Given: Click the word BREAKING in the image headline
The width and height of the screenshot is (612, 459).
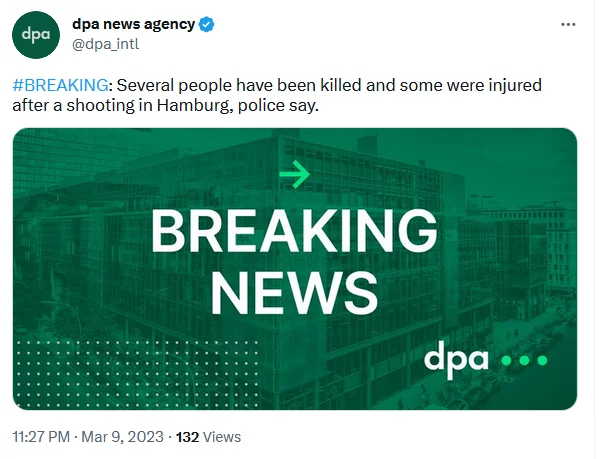Looking at the screenshot, I should (294, 232).
